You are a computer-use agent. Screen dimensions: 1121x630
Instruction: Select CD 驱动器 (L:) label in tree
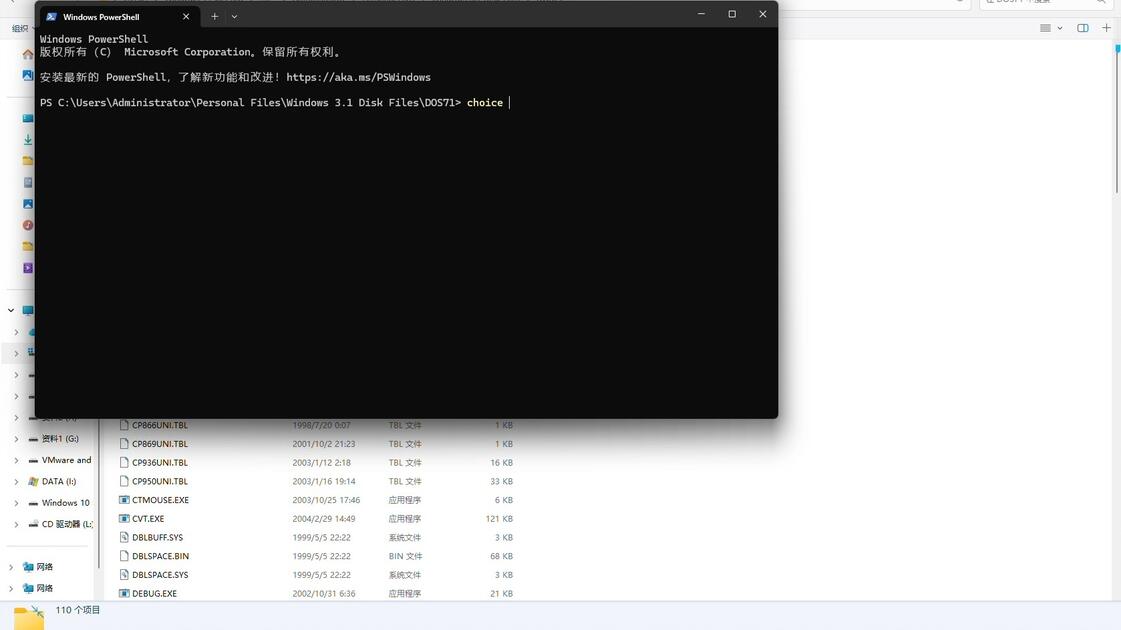[67, 524]
